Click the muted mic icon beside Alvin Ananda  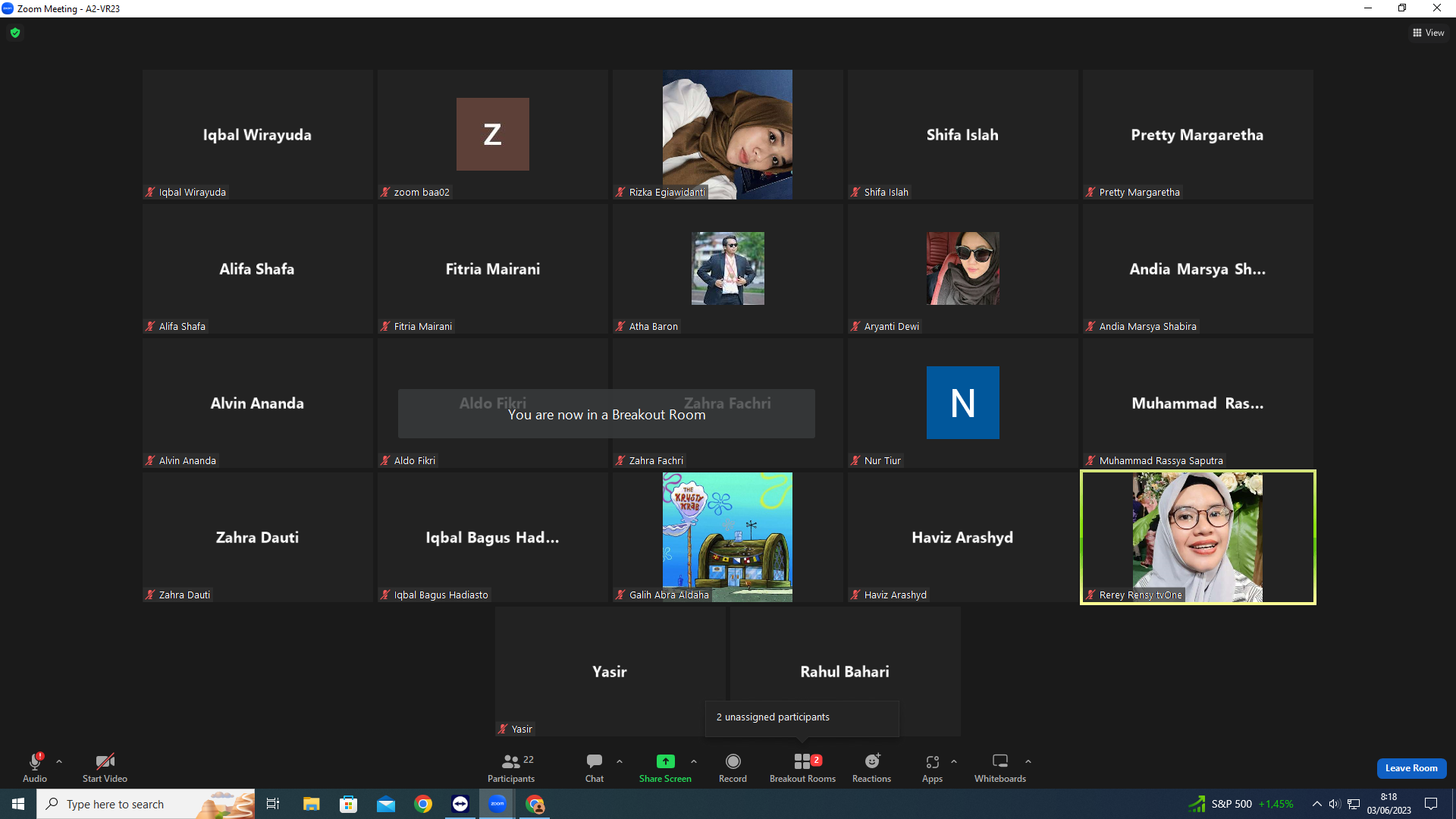(x=151, y=460)
